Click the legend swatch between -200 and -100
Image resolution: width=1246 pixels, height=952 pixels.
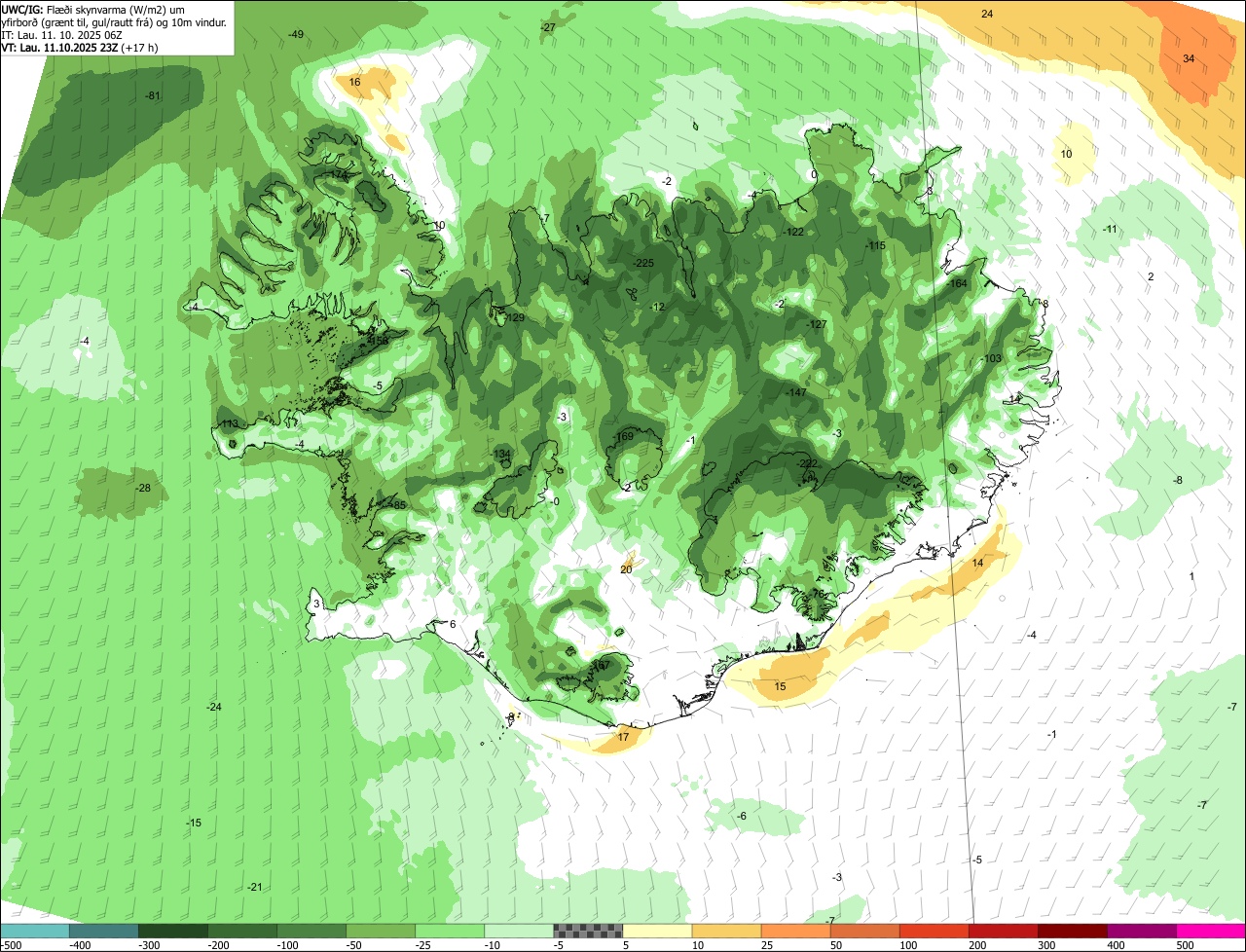(x=242, y=931)
